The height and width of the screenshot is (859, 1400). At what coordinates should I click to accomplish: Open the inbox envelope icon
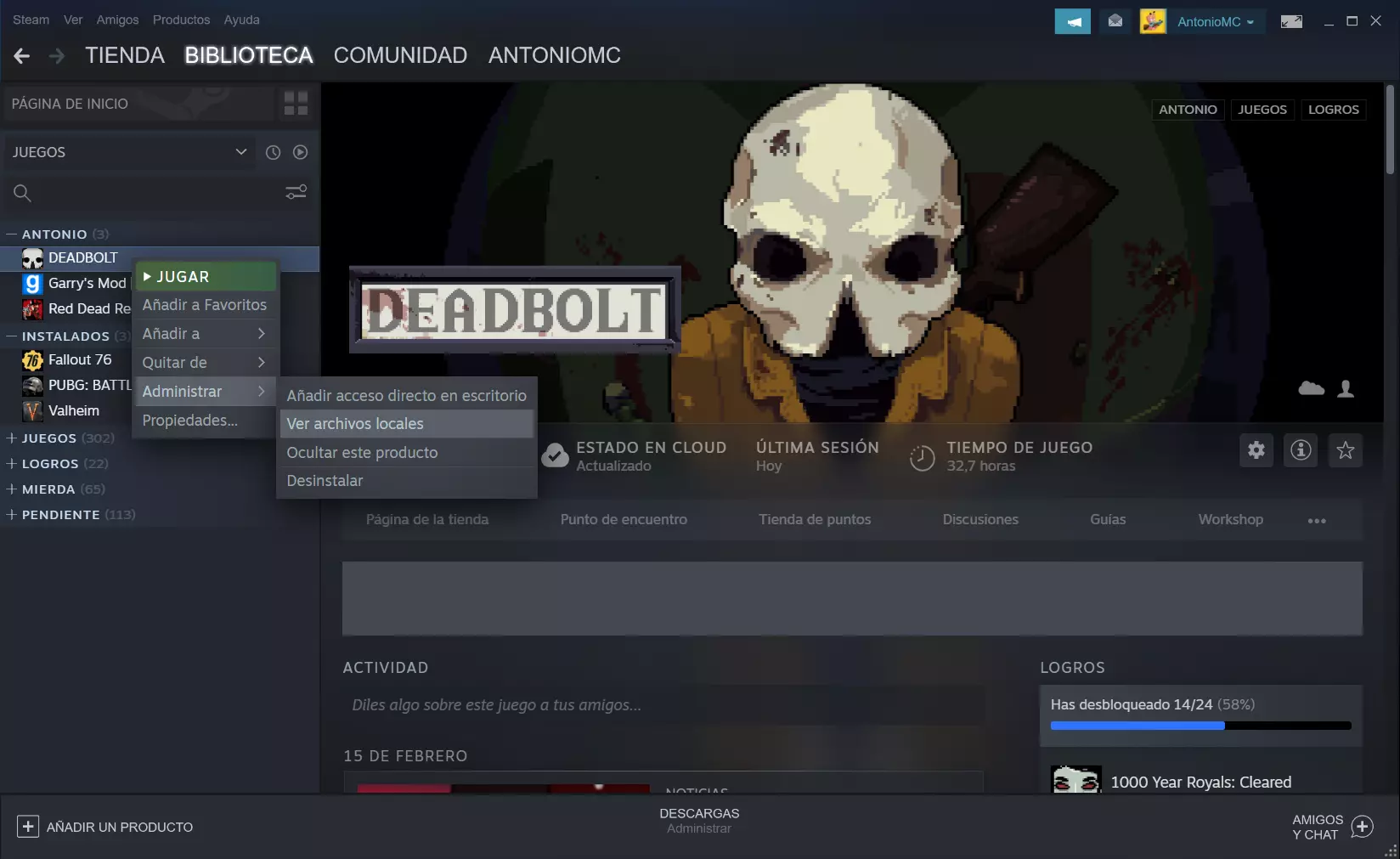coord(1115,21)
